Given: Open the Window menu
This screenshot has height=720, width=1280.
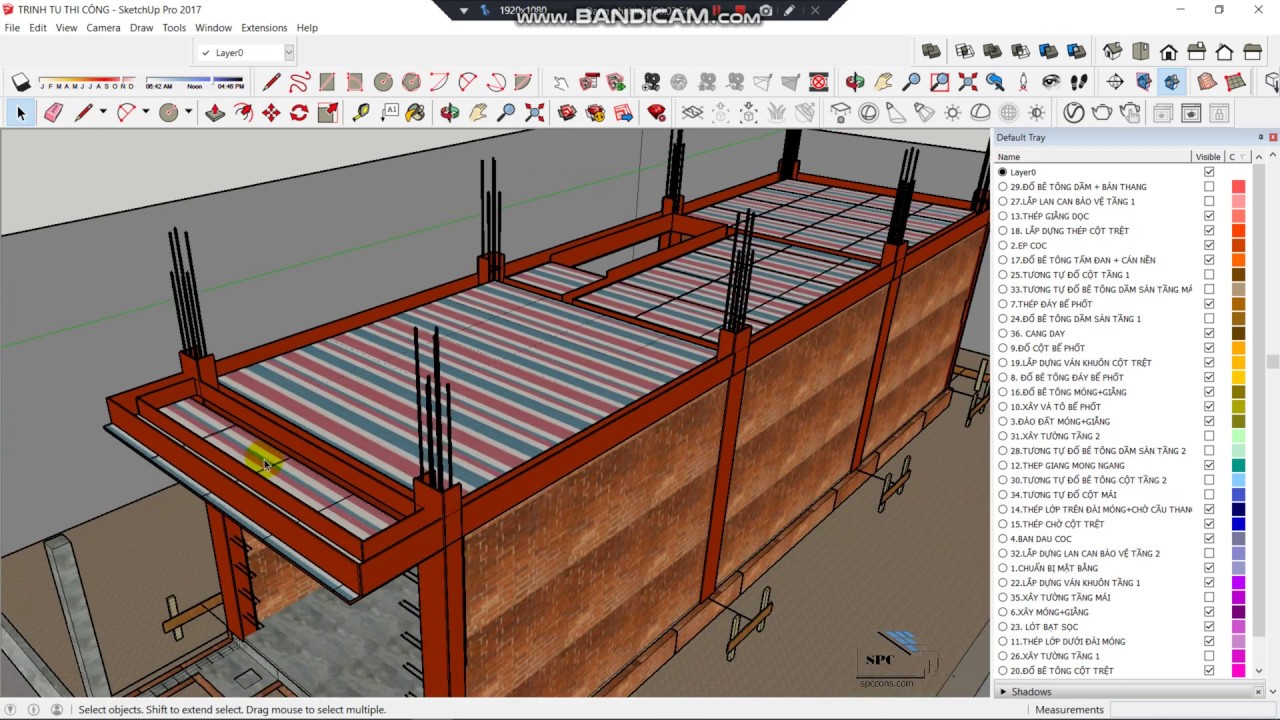Looking at the screenshot, I should click(x=213, y=28).
